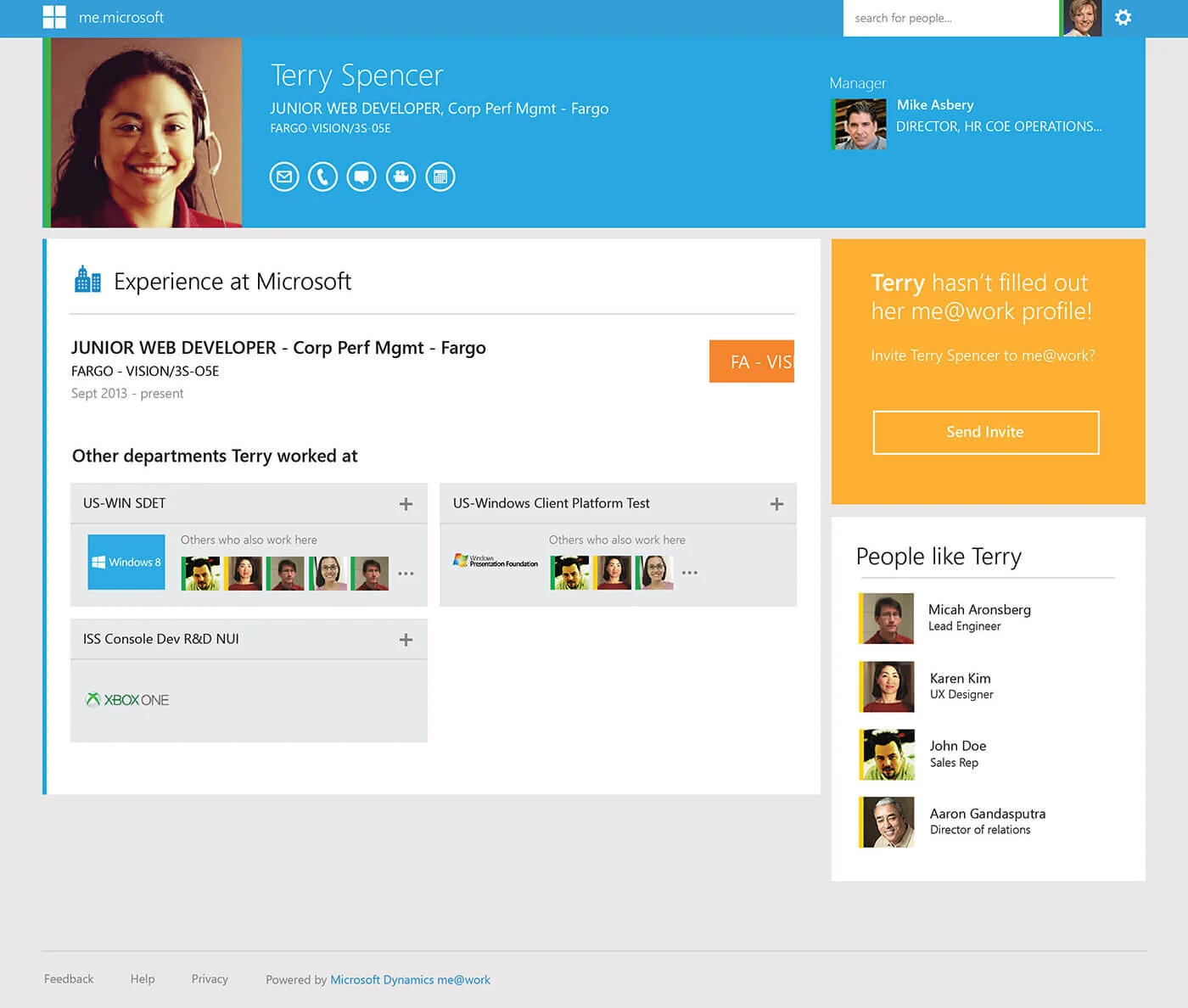Select Karen Kim name

[x=961, y=678]
